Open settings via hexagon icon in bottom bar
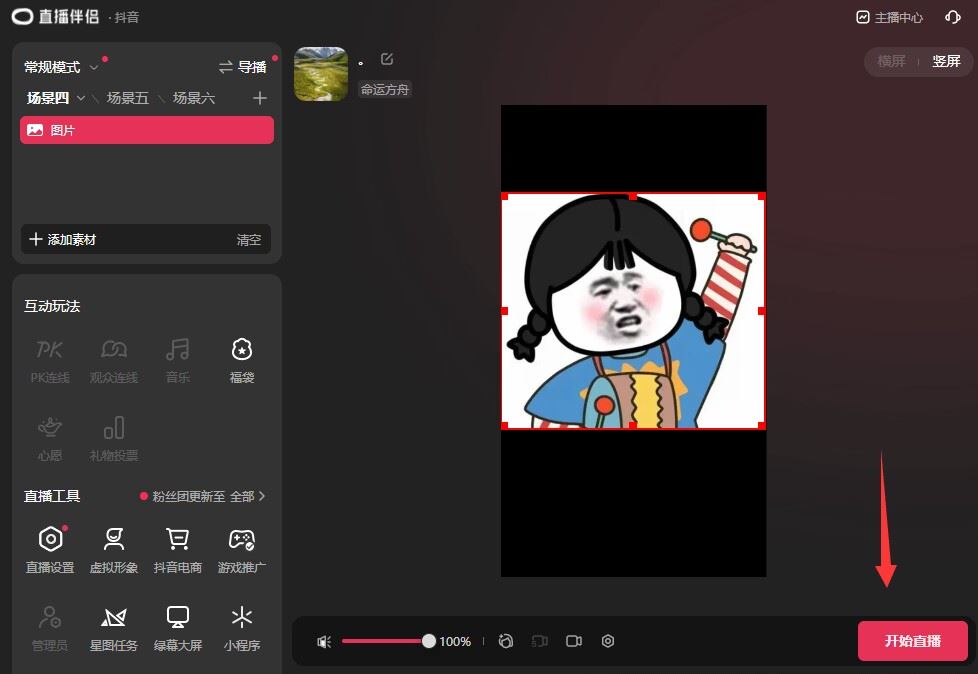978x674 pixels. [608, 641]
